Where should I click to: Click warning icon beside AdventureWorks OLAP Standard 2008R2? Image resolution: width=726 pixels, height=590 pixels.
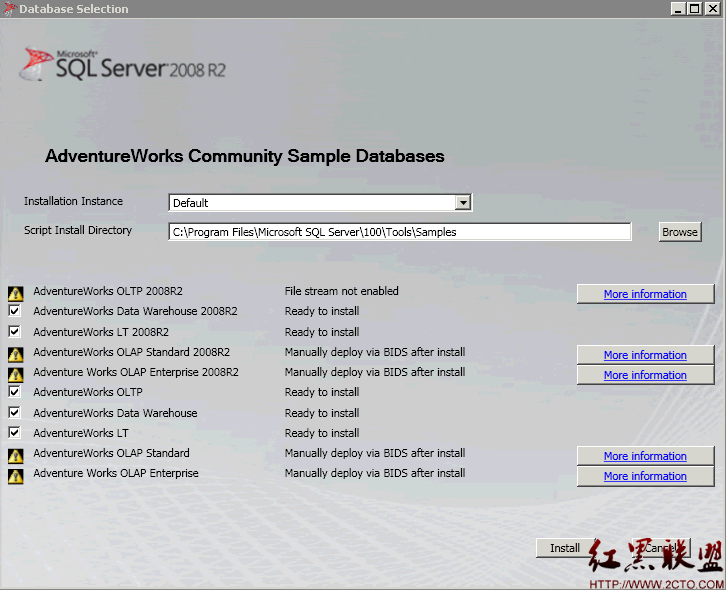16,354
